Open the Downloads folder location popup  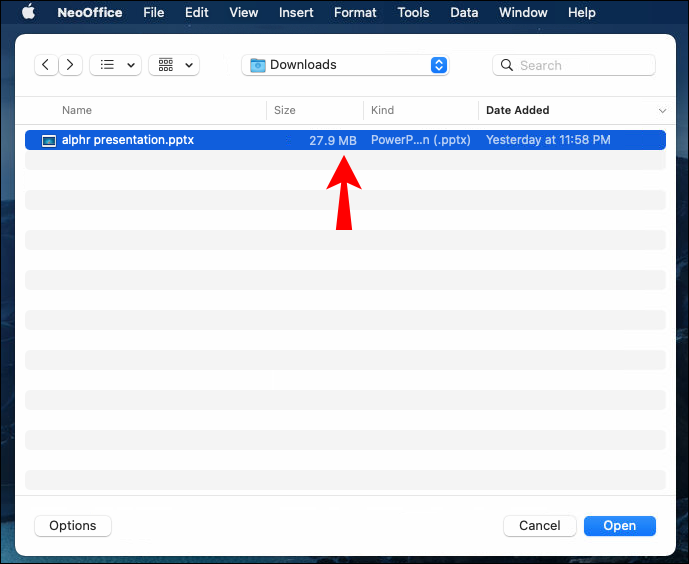point(345,65)
